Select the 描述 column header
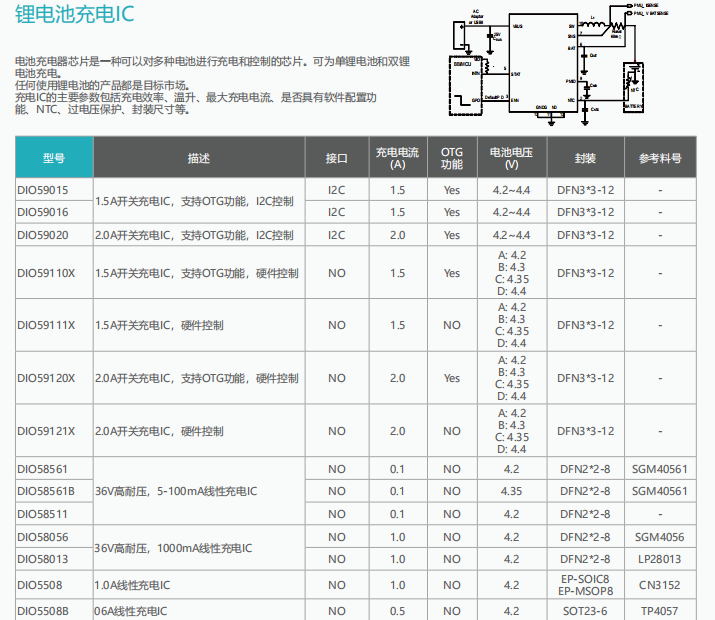Screen dimensions: 715x620 coord(199,158)
